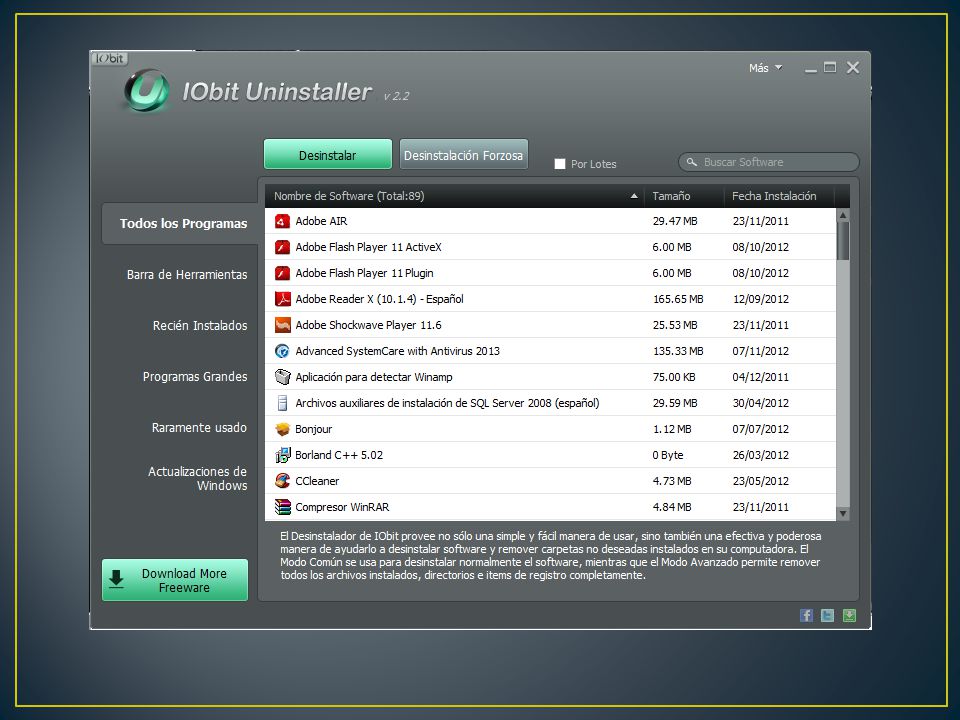Click the 0 Byte size value
Screen dimensions: 960x720
[668, 456]
